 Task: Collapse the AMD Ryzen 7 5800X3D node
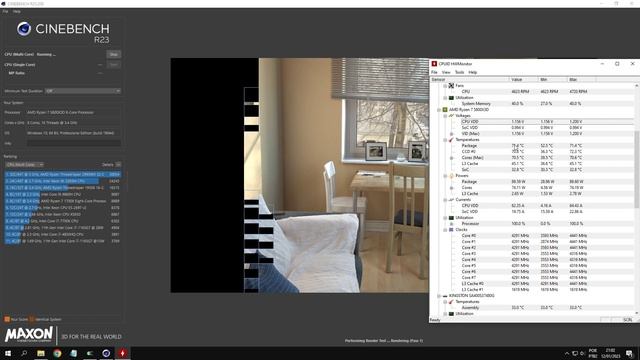439,110
